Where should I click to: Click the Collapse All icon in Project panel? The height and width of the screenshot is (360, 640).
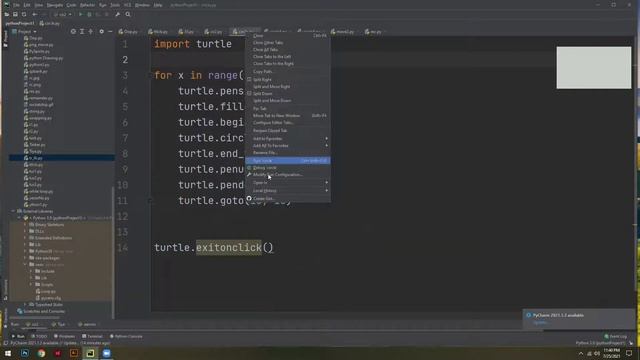(91, 31)
